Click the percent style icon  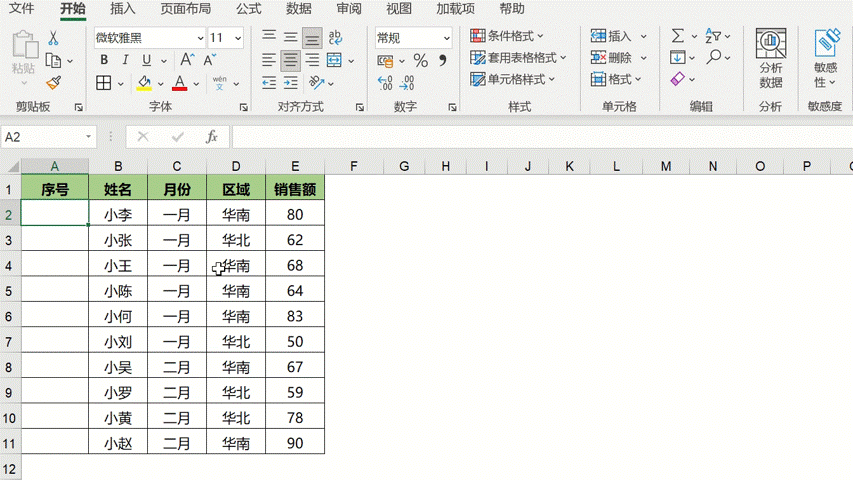tap(420, 61)
